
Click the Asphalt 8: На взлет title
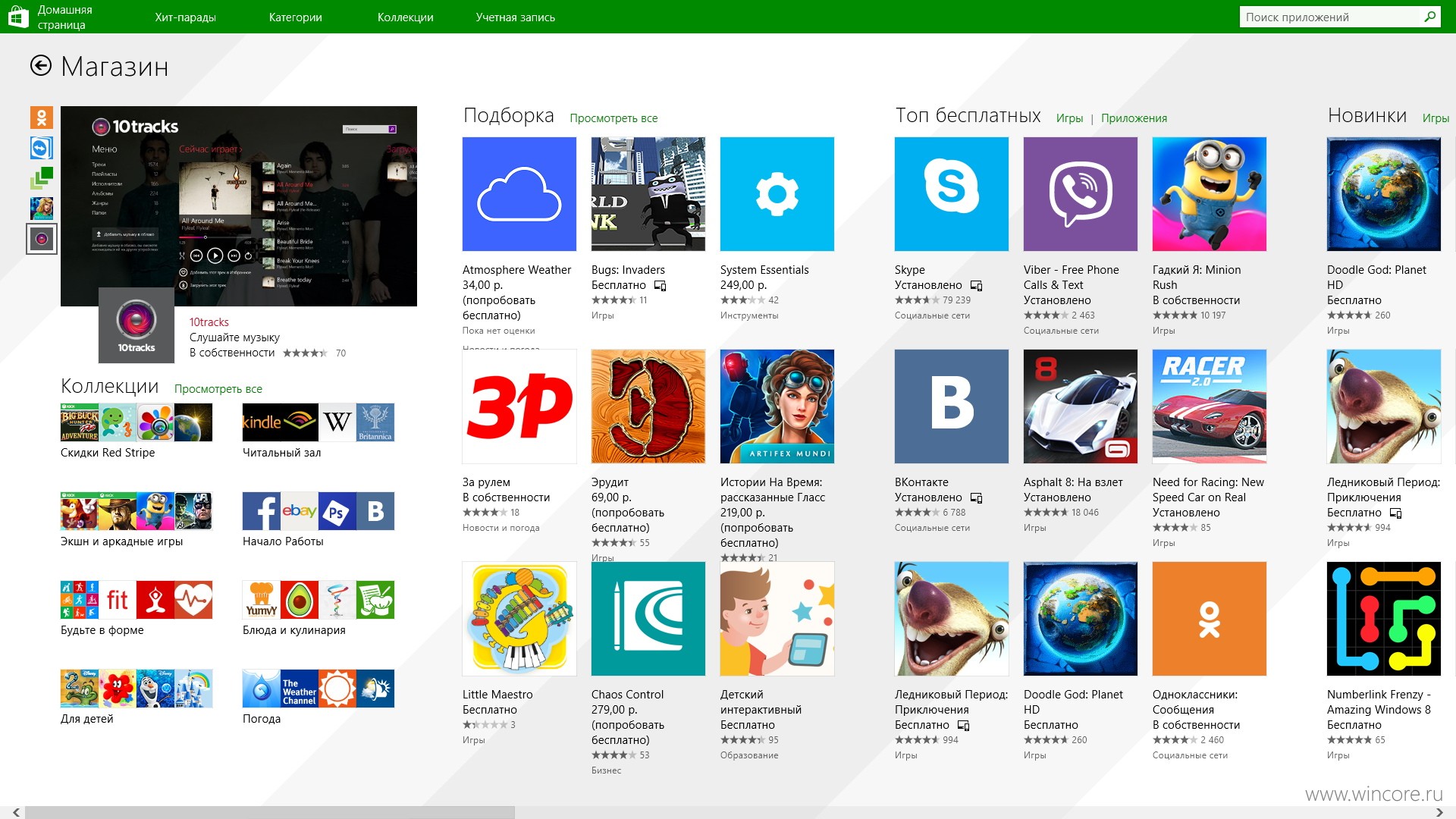(x=1073, y=482)
